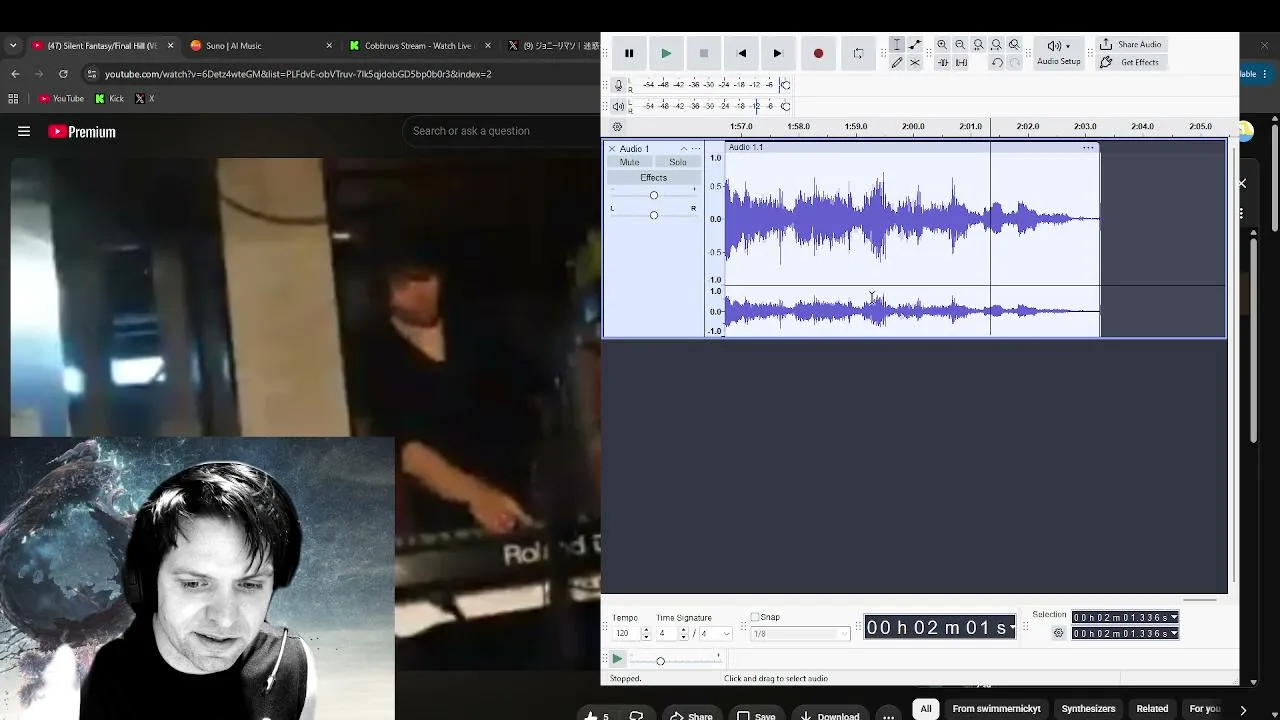Click the Share Audio button
Viewport: 1280px width, 720px height.
click(x=1130, y=45)
